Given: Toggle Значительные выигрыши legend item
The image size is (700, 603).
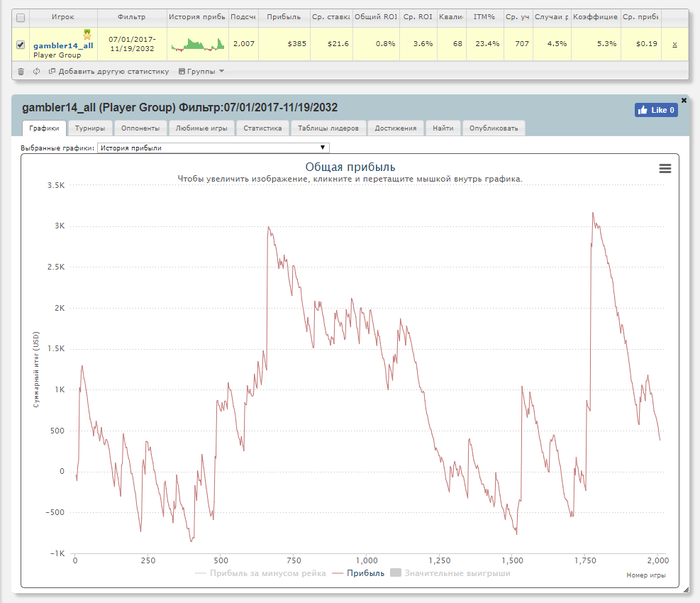Looking at the screenshot, I should (450, 573).
